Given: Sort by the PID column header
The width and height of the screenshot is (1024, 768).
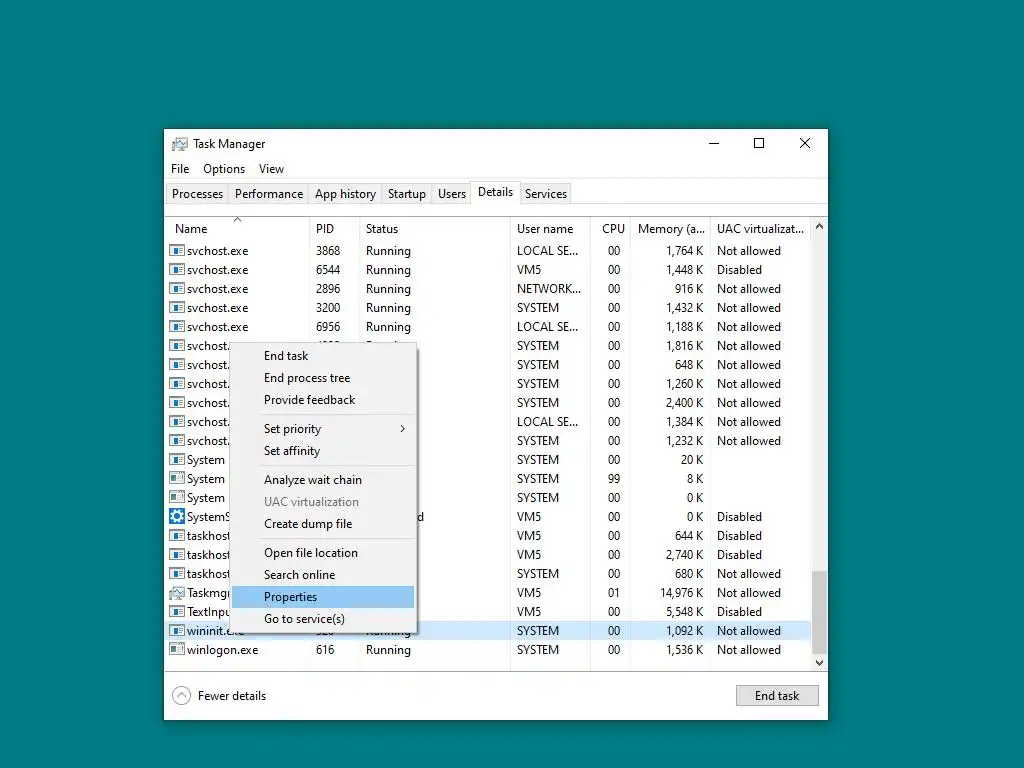Looking at the screenshot, I should (x=334, y=229).
